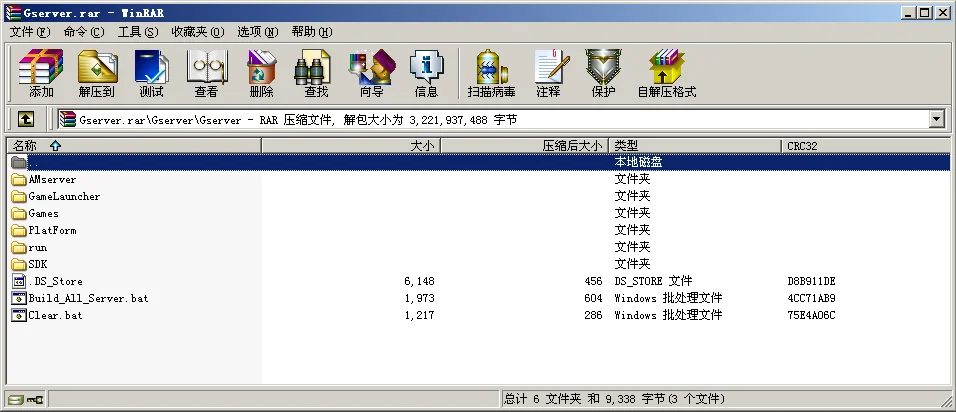Select the AMserver folder
The width and height of the screenshot is (956, 412).
point(52,179)
